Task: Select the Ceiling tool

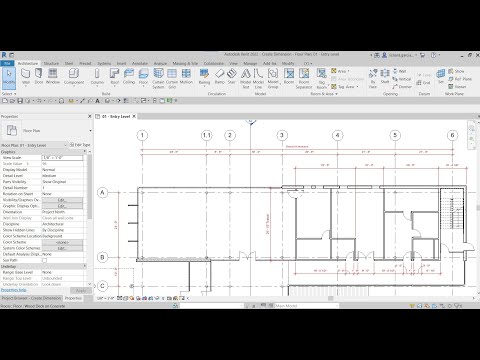Action: pyautogui.click(x=129, y=76)
